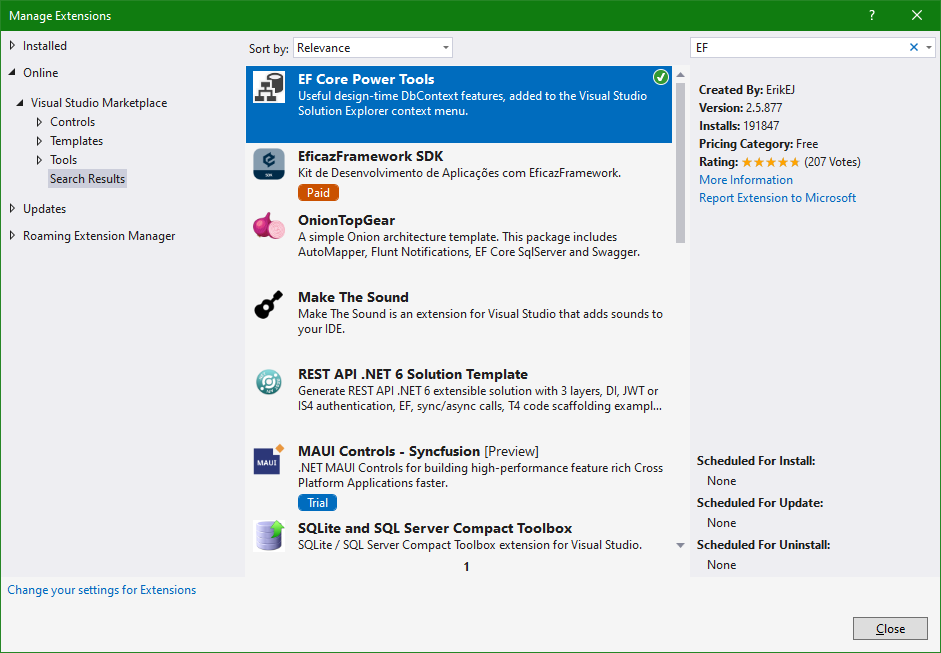The image size is (941, 653).
Task: Select the Updates tree item
Action: tap(44, 209)
